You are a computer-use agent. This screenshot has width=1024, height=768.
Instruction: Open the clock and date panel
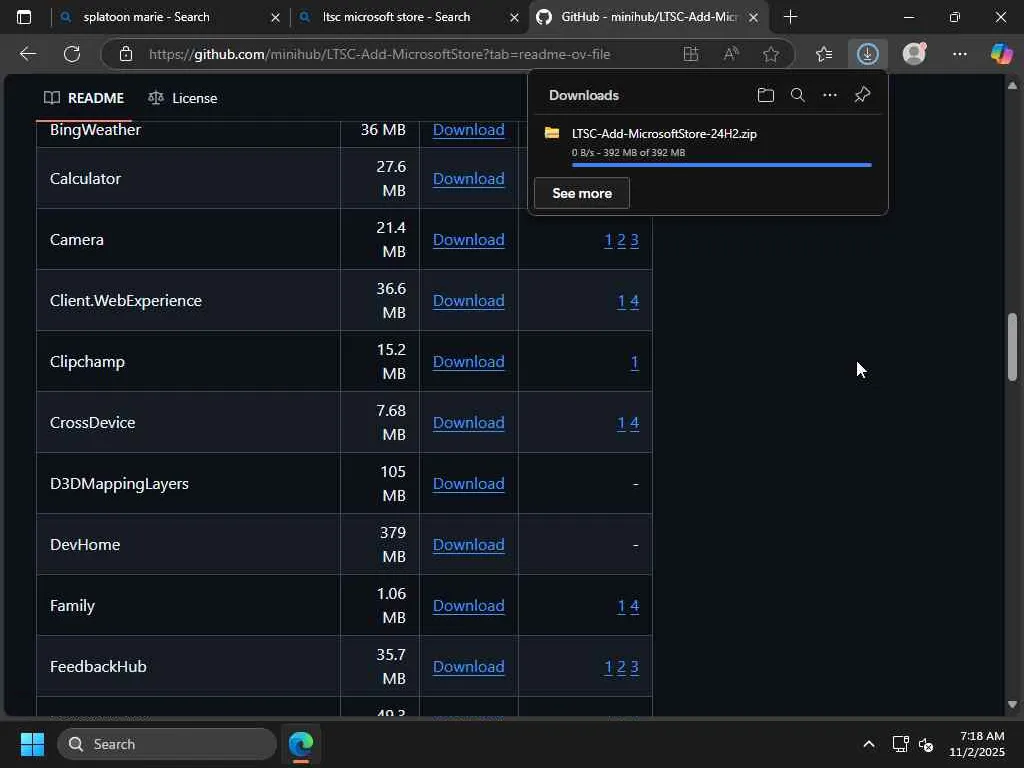pyautogui.click(x=977, y=744)
